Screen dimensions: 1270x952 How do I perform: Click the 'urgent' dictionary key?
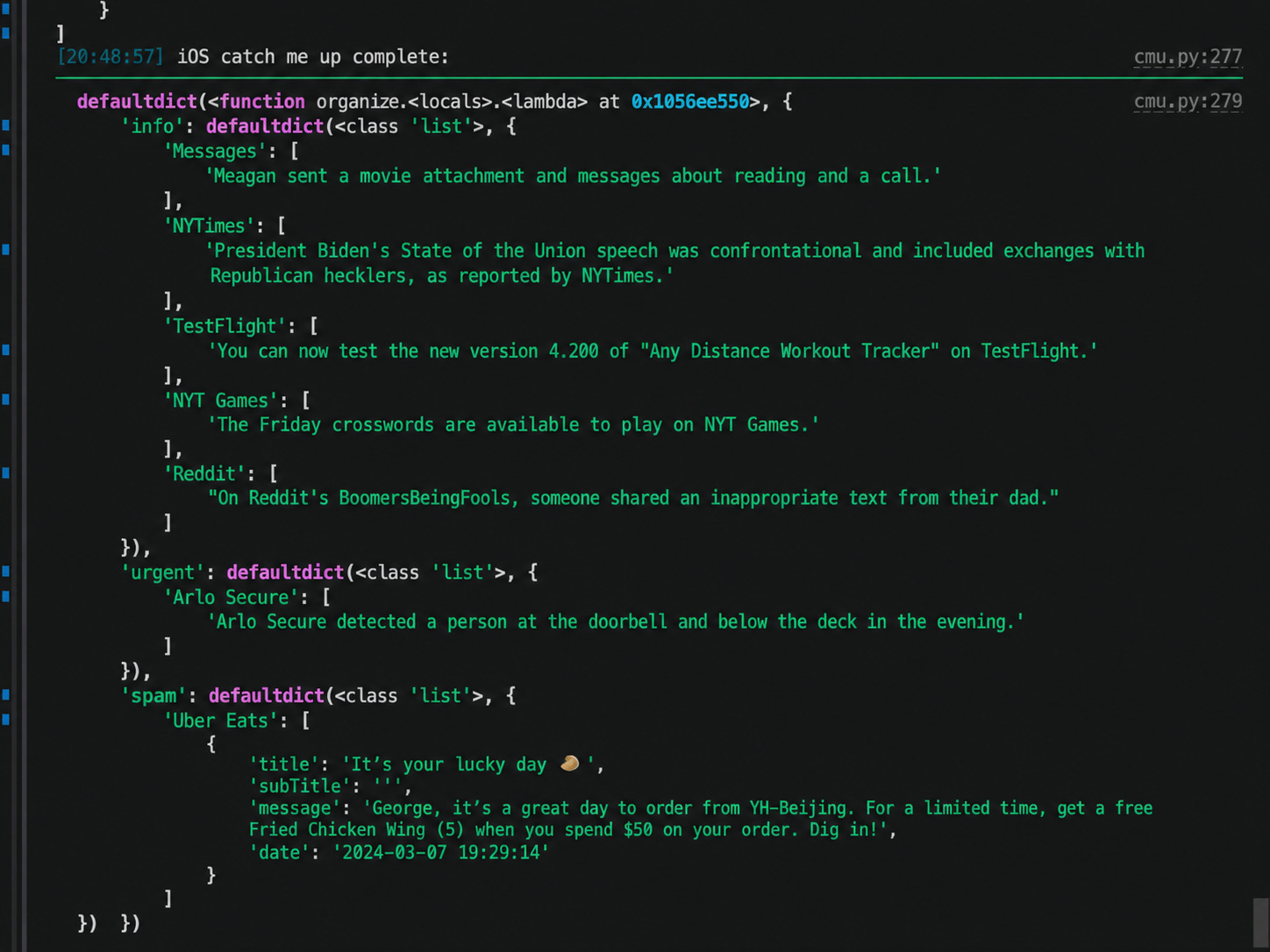(x=162, y=572)
